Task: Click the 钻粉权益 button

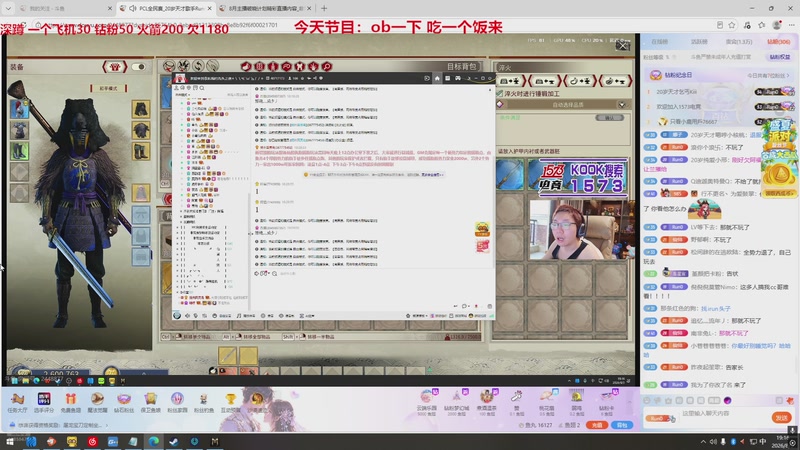Action: [x=780, y=57]
